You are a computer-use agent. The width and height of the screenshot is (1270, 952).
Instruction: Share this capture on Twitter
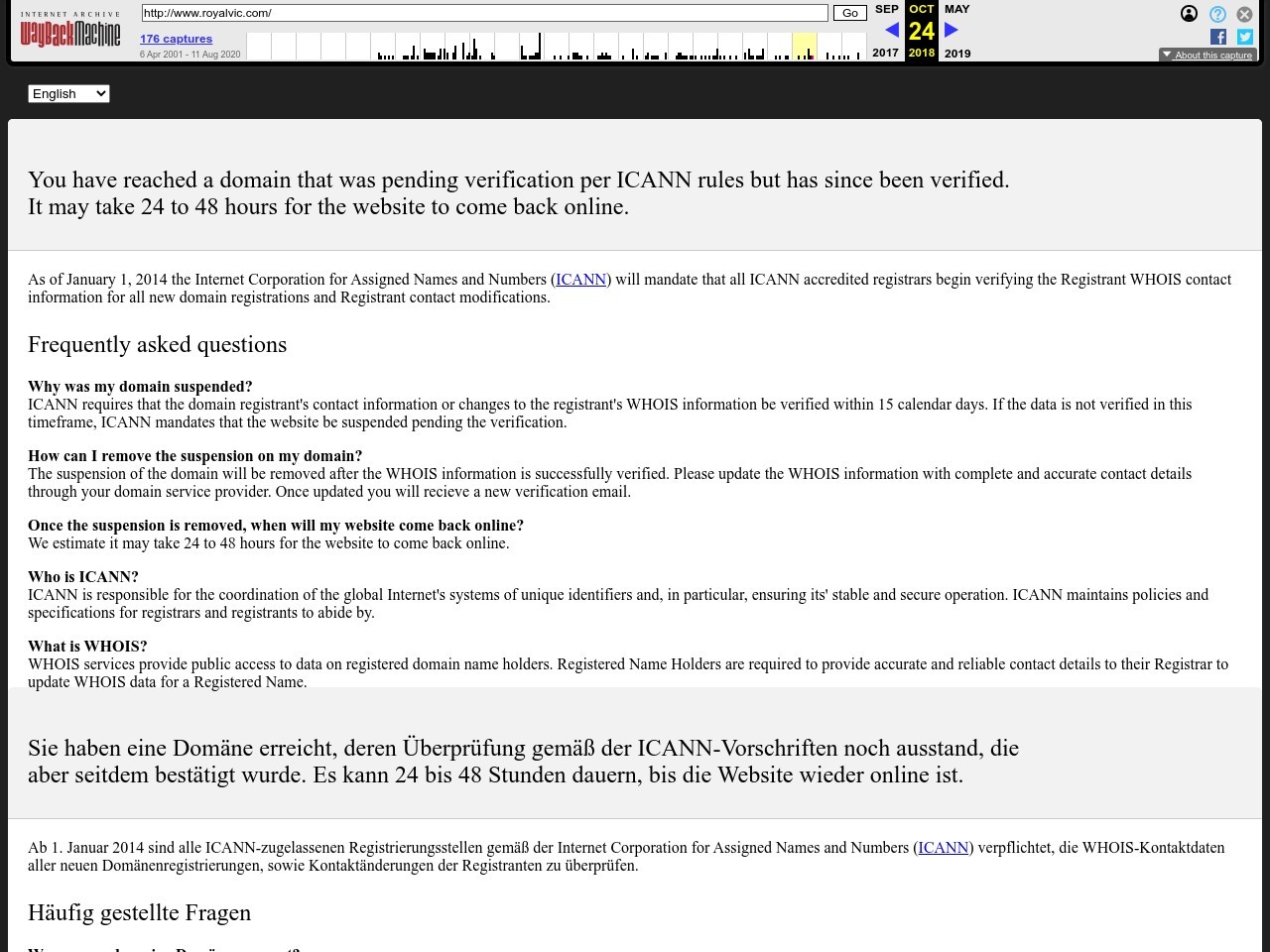point(1245,37)
